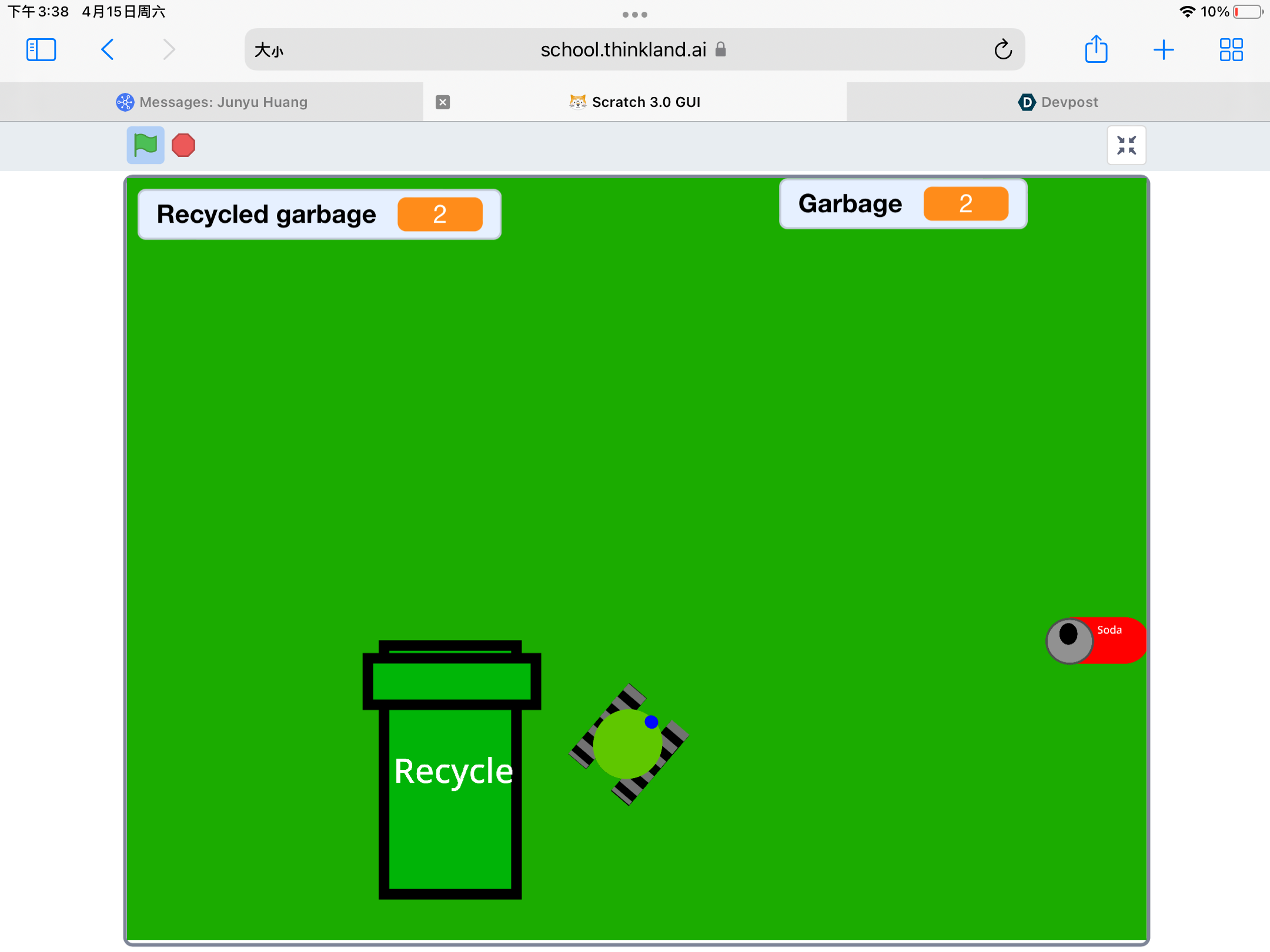Click the green Recycle bin sprite

point(450,770)
